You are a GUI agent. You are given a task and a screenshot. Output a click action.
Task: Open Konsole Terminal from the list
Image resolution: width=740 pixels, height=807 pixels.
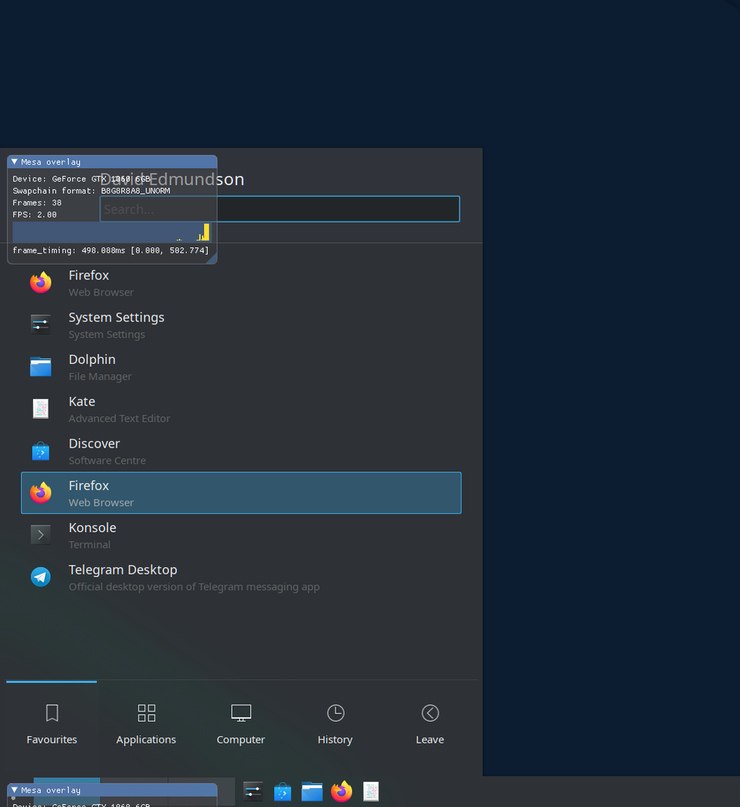pyautogui.click(x=241, y=535)
